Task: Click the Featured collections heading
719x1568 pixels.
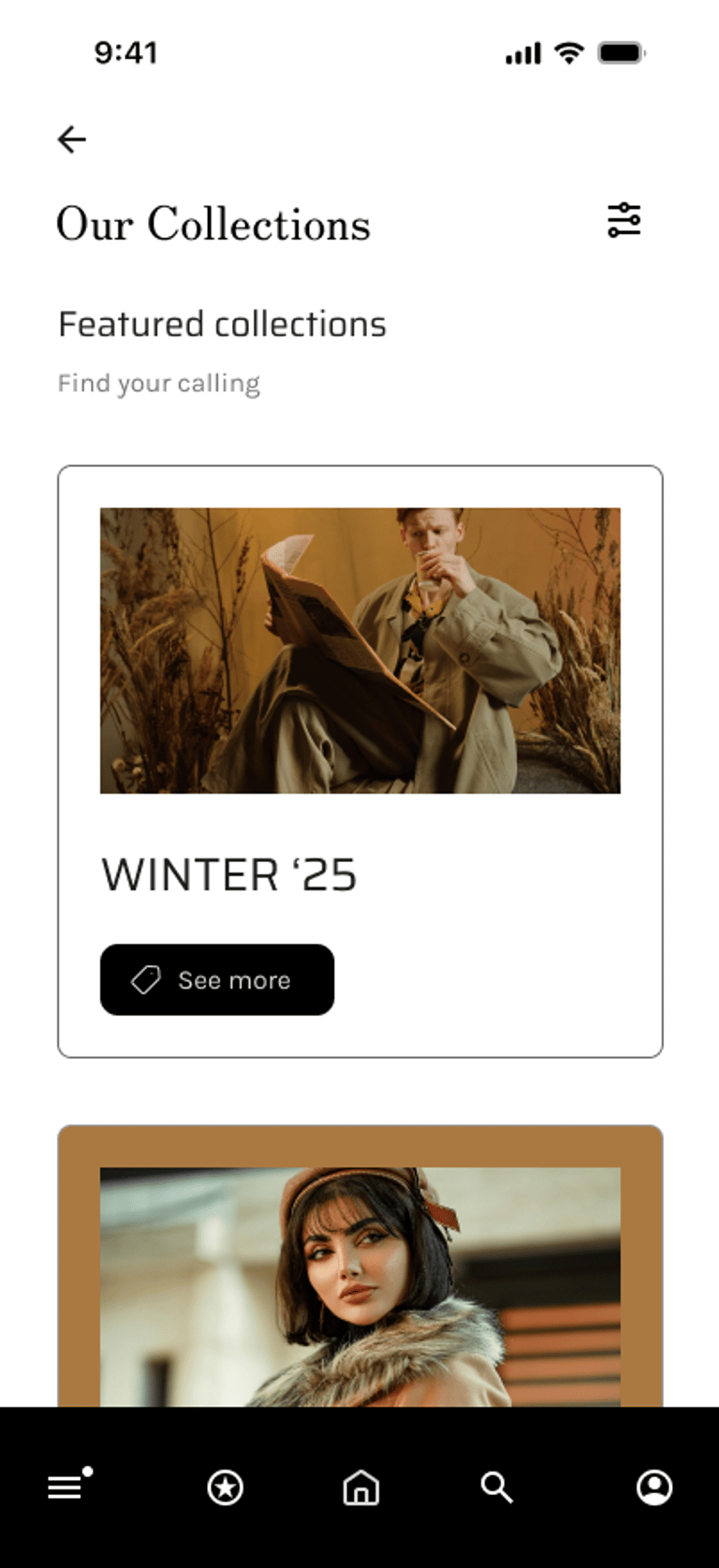Action: click(222, 324)
